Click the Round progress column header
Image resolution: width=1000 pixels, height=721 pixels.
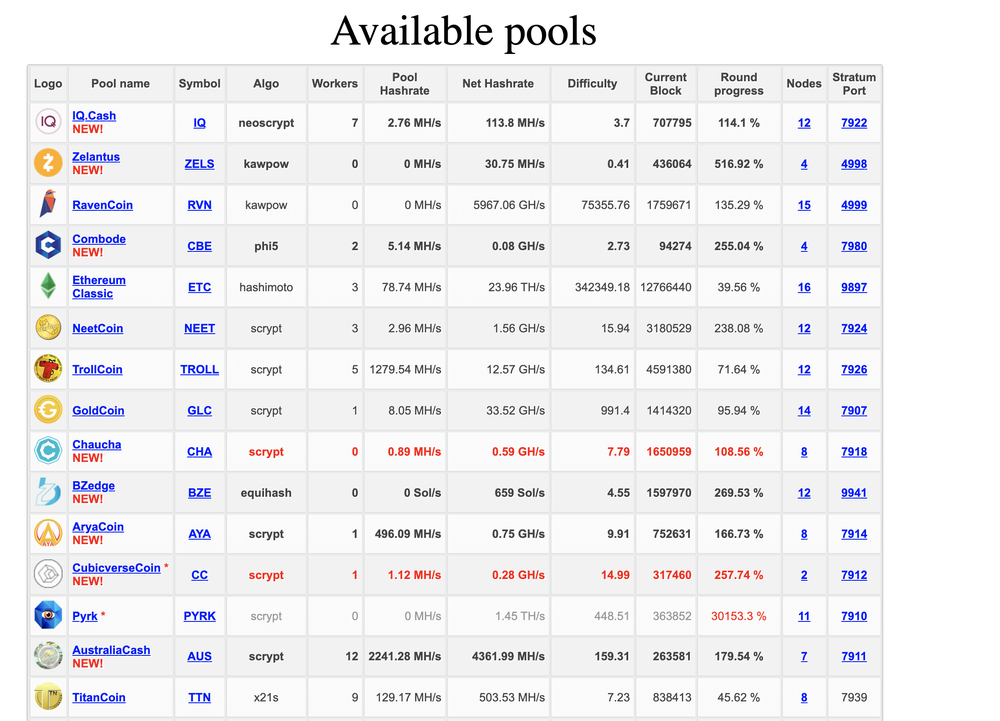click(x=739, y=84)
